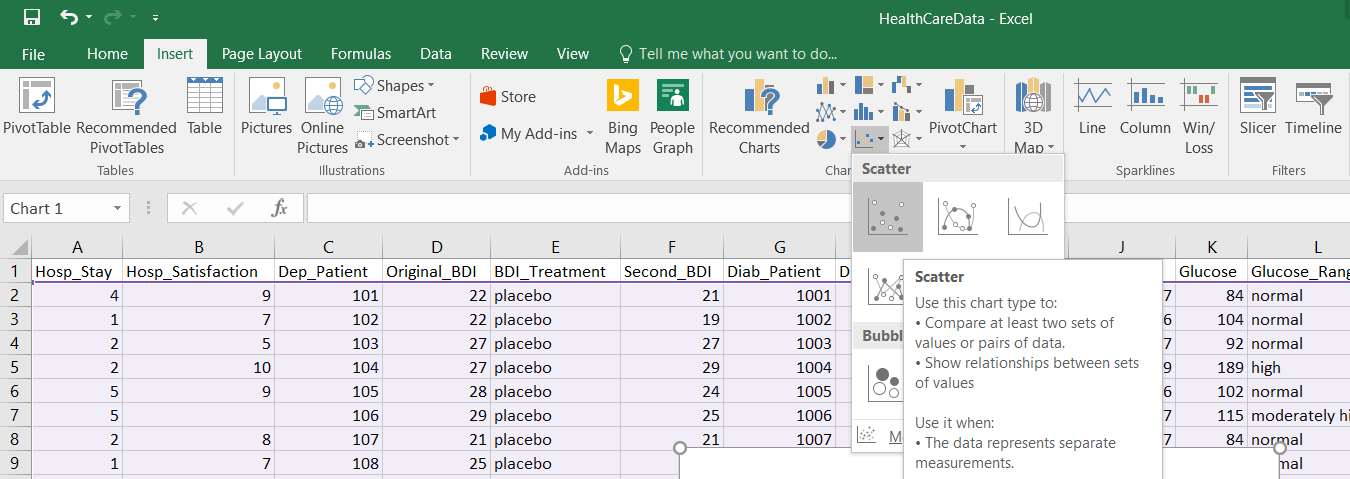Image resolution: width=1350 pixels, height=479 pixels.
Task: Switch to the Data tab
Action: coord(435,54)
